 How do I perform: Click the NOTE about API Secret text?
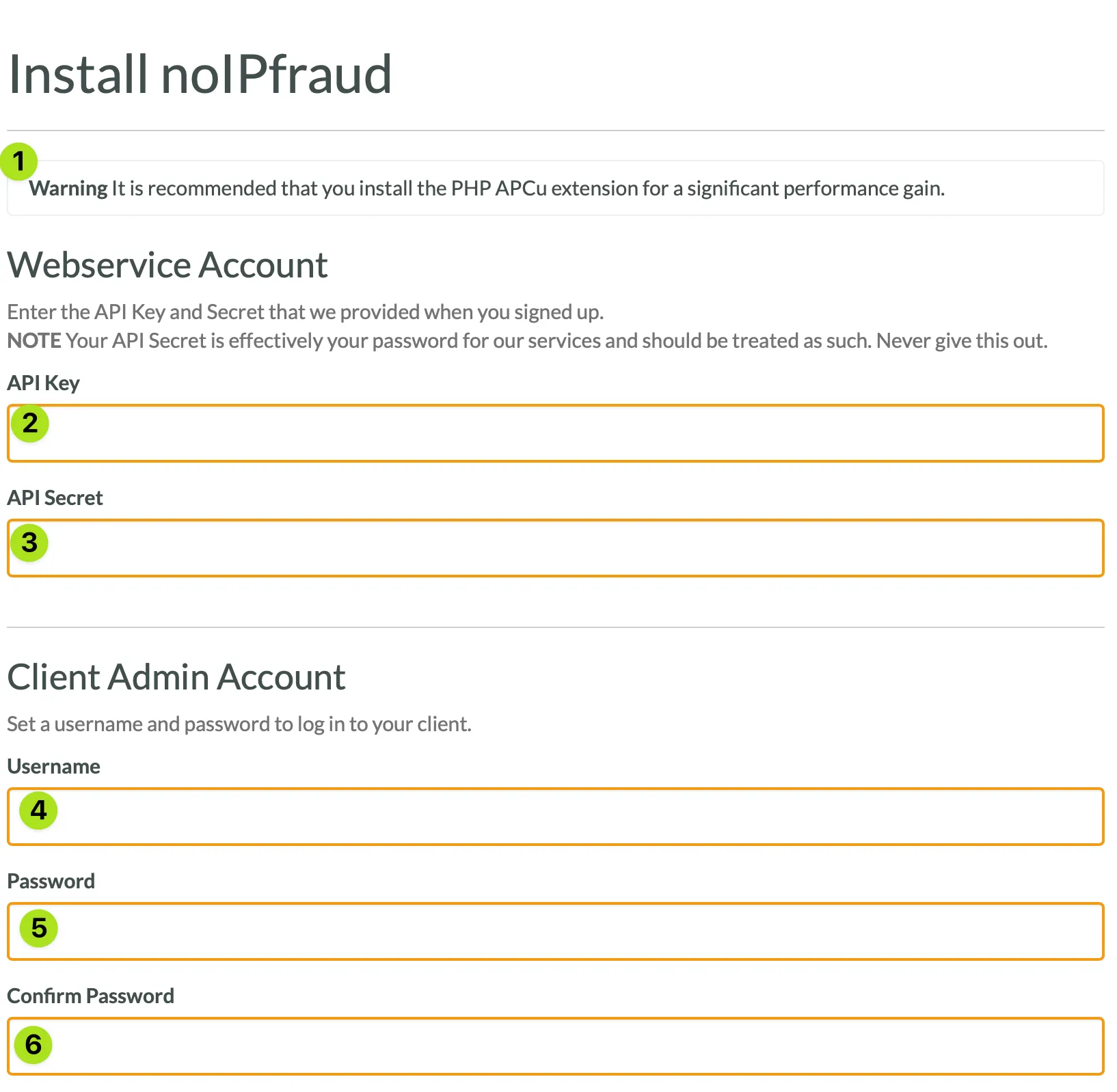527,340
